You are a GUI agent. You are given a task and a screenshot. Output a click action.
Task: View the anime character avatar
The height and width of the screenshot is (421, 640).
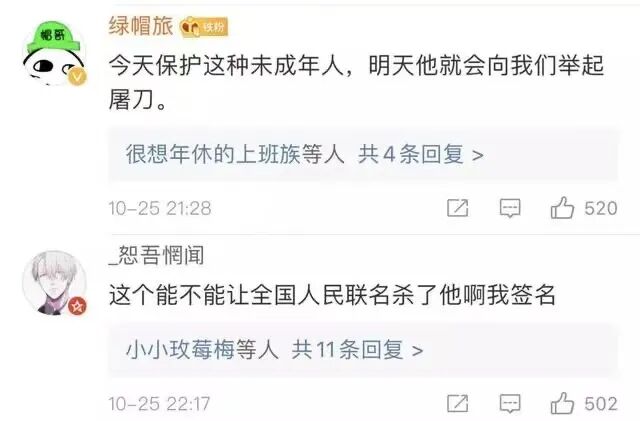pos(54,283)
